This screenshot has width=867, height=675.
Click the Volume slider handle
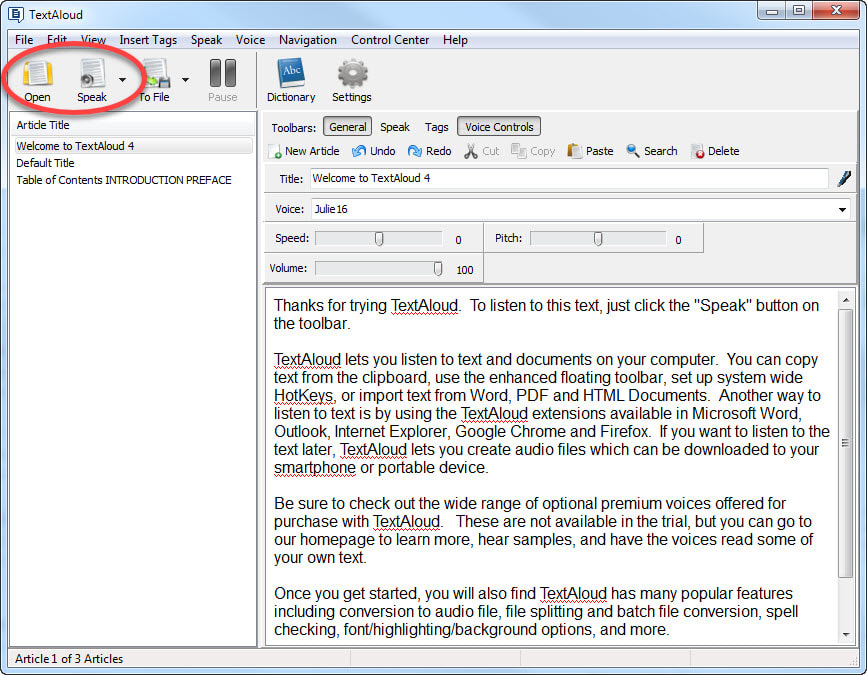click(x=438, y=268)
